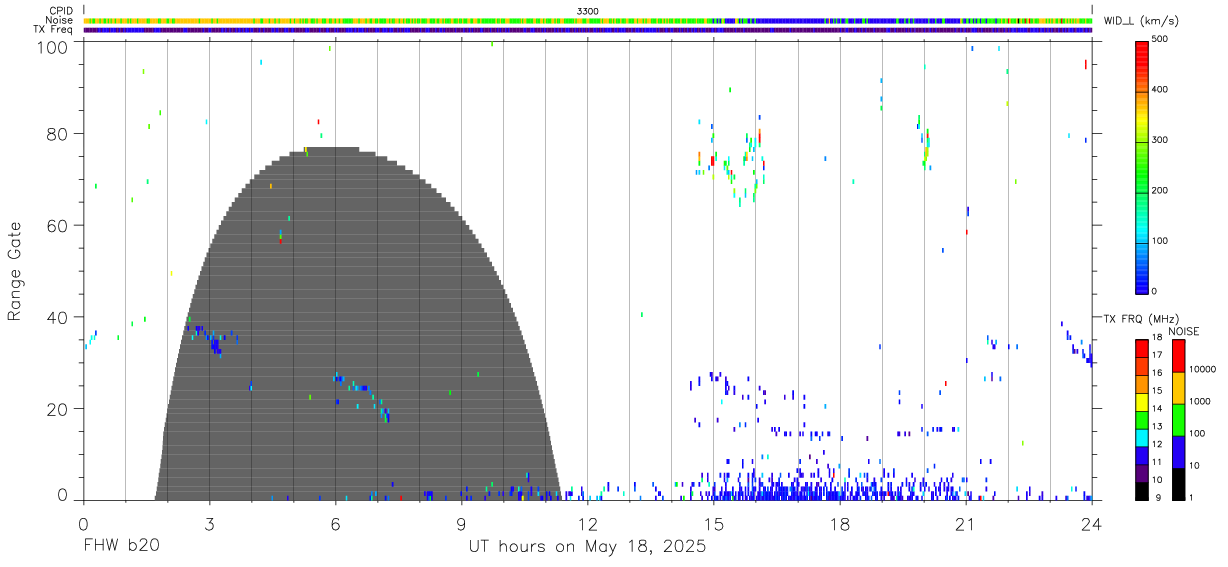This screenshot has width=1228, height=567.
Task: Click the Noise row label
Action: pos(59,20)
